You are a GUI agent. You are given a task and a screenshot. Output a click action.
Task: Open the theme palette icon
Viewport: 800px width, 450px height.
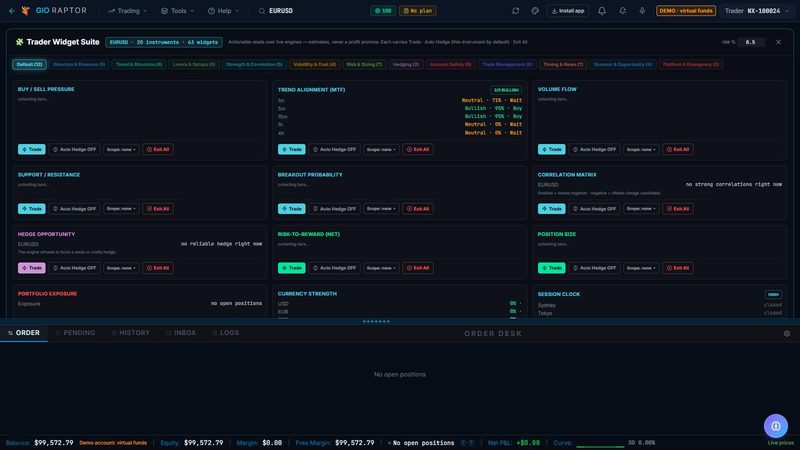click(x=535, y=11)
